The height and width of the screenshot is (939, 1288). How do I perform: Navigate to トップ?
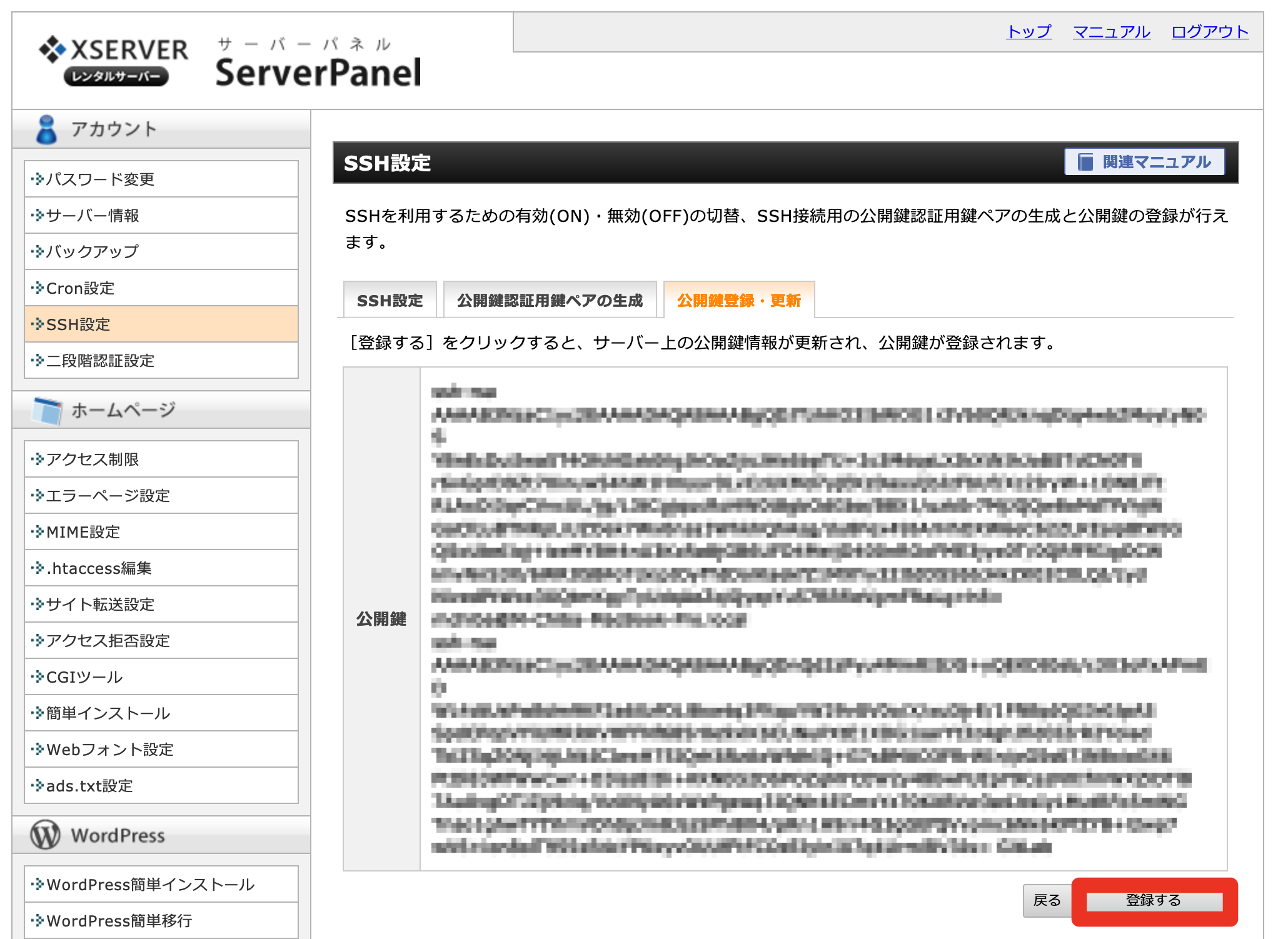tap(1029, 31)
